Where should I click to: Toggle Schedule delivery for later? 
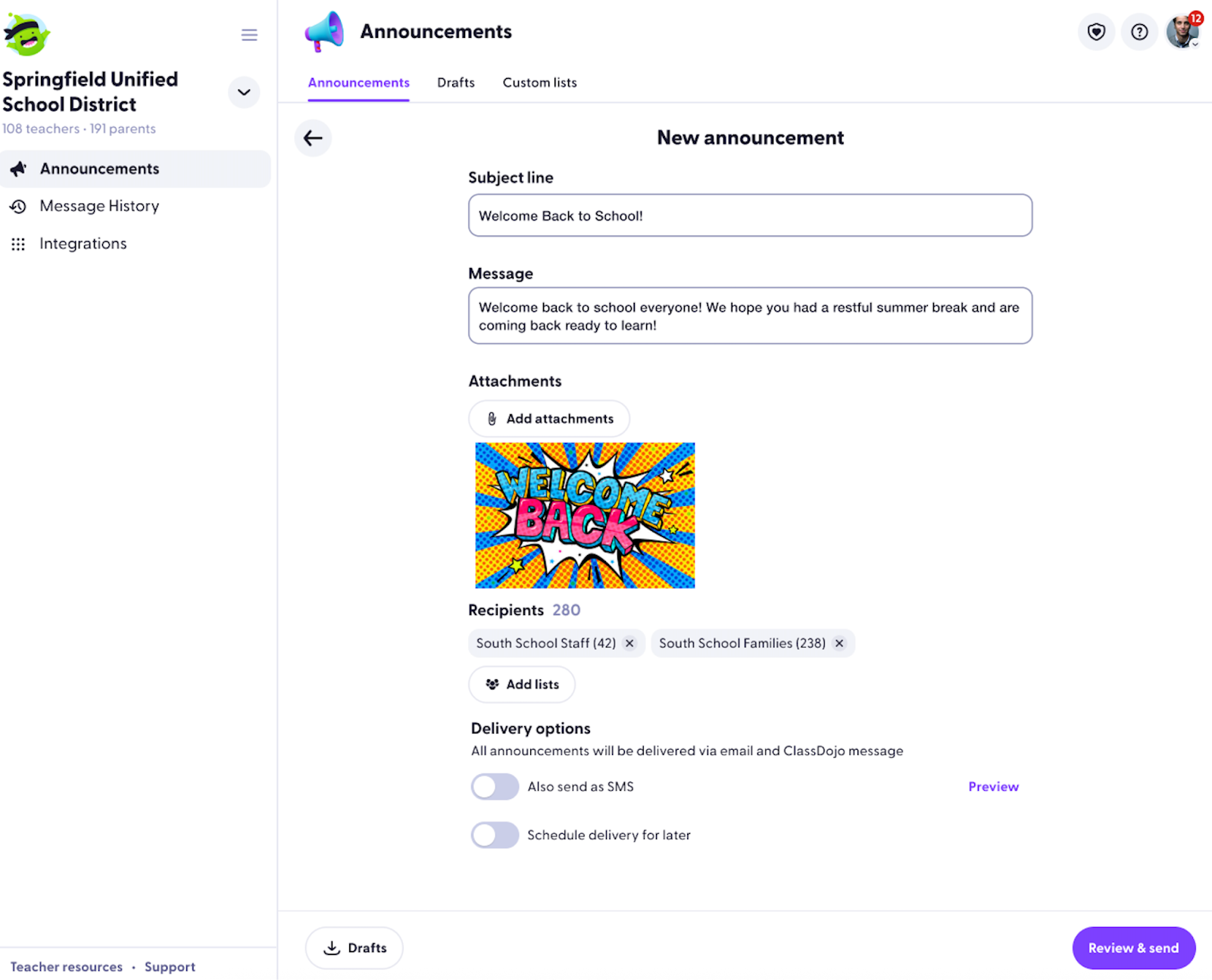pyautogui.click(x=495, y=835)
